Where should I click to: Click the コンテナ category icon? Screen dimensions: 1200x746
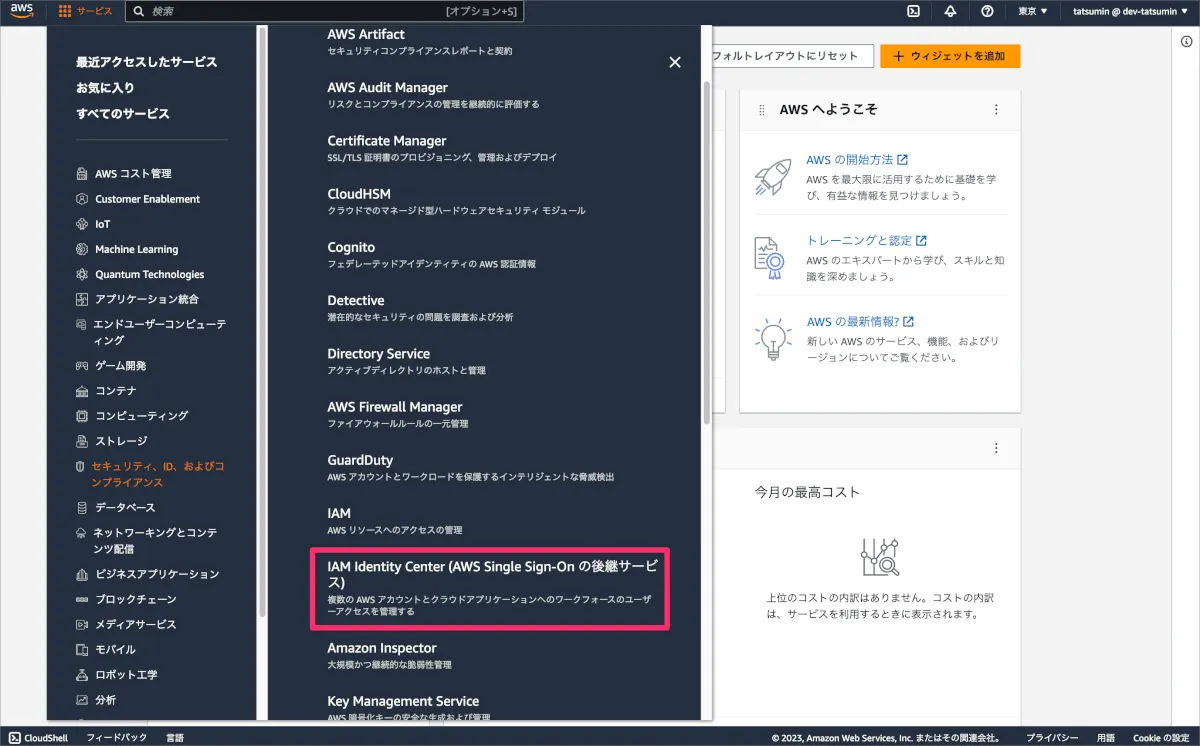(83, 391)
